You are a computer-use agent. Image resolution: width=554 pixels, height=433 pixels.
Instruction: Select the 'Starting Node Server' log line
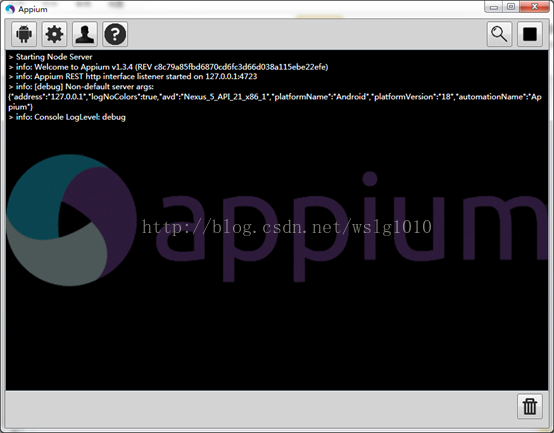point(51,57)
